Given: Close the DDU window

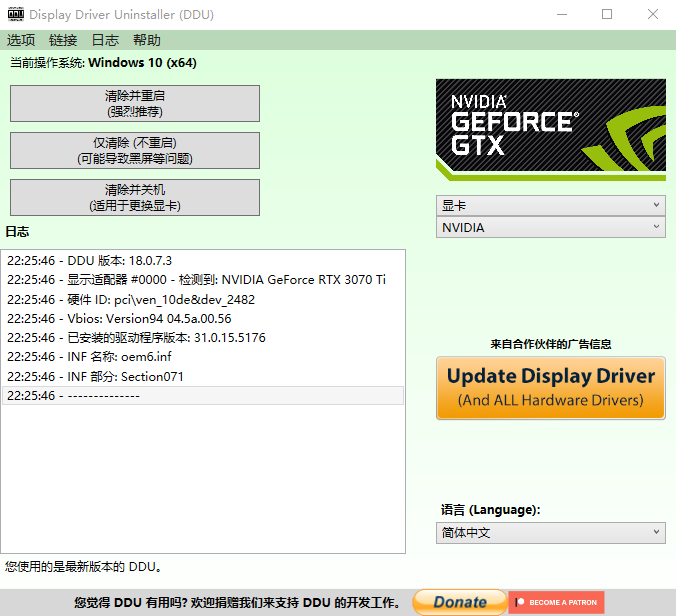Looking at the screenshot, I should click(653, 14).
